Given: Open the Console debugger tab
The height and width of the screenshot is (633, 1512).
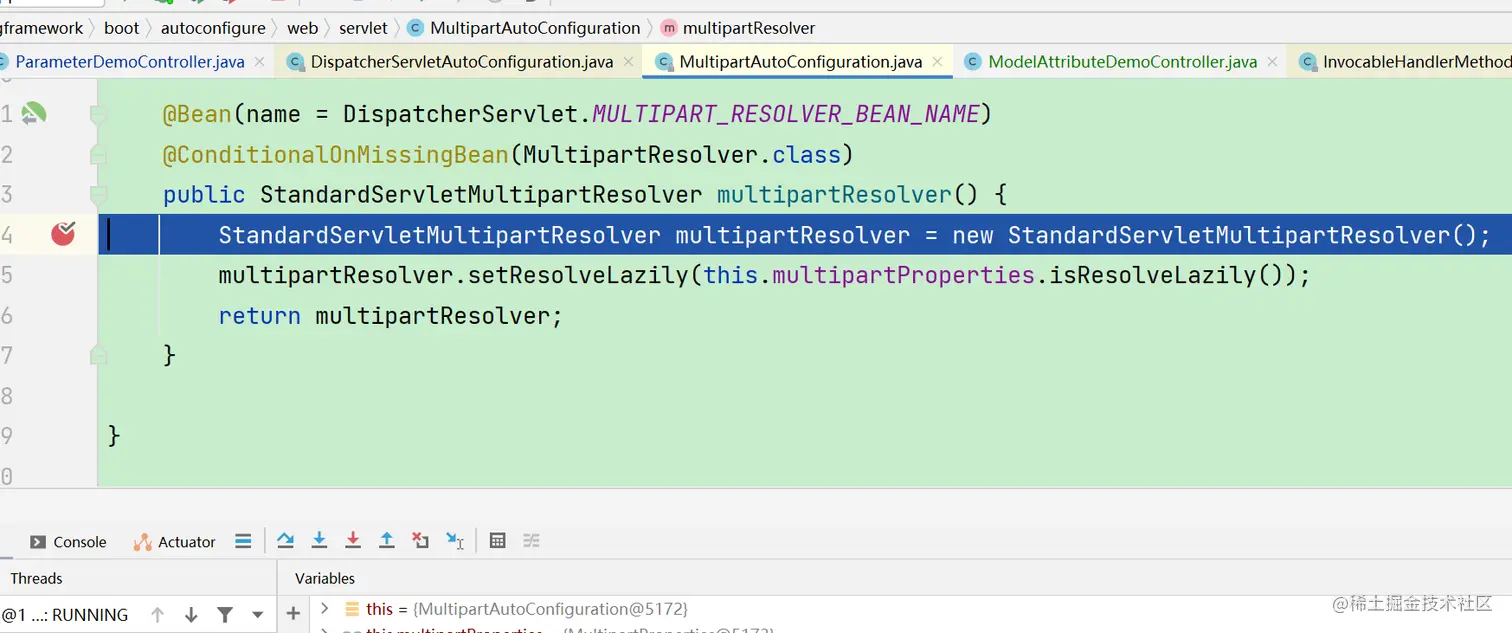Looking at the screenshot, I should (68, 542).
